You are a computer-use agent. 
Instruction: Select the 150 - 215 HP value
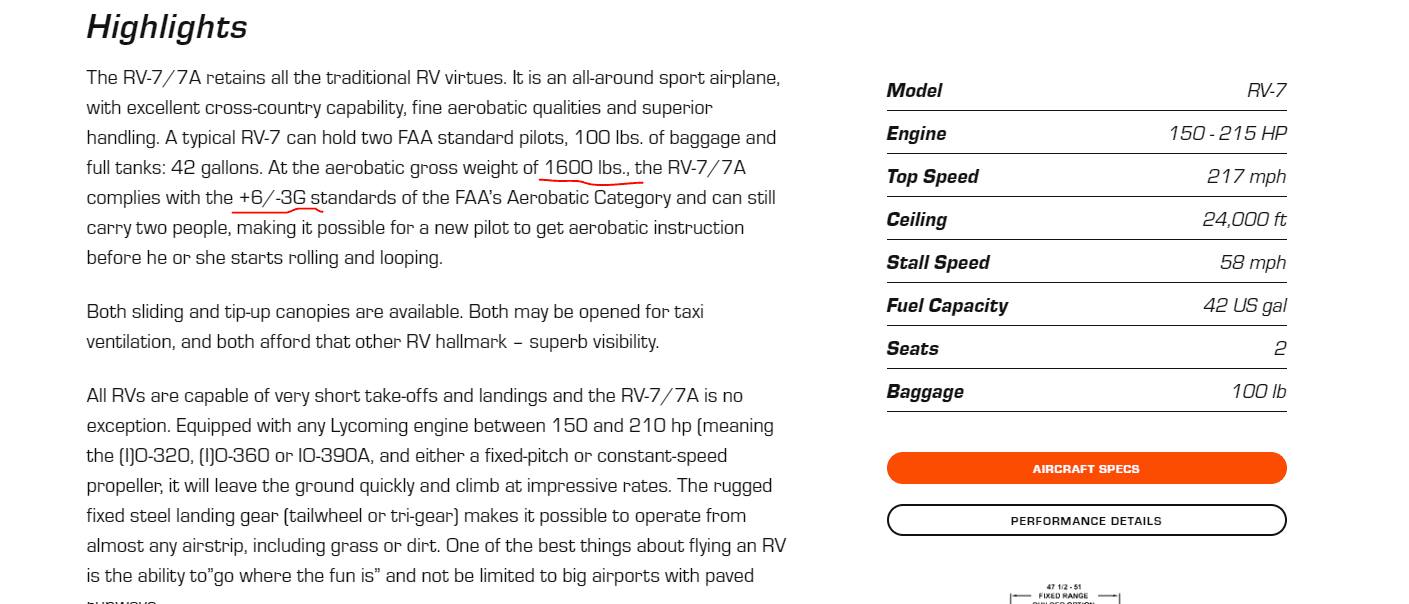tap(1227, 134)
